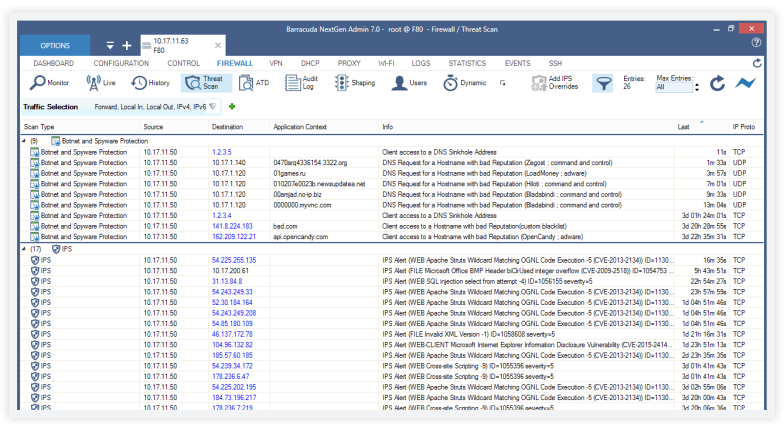Open the History view
This screenshot has height=424, width=784.
(x=150, y=83)
